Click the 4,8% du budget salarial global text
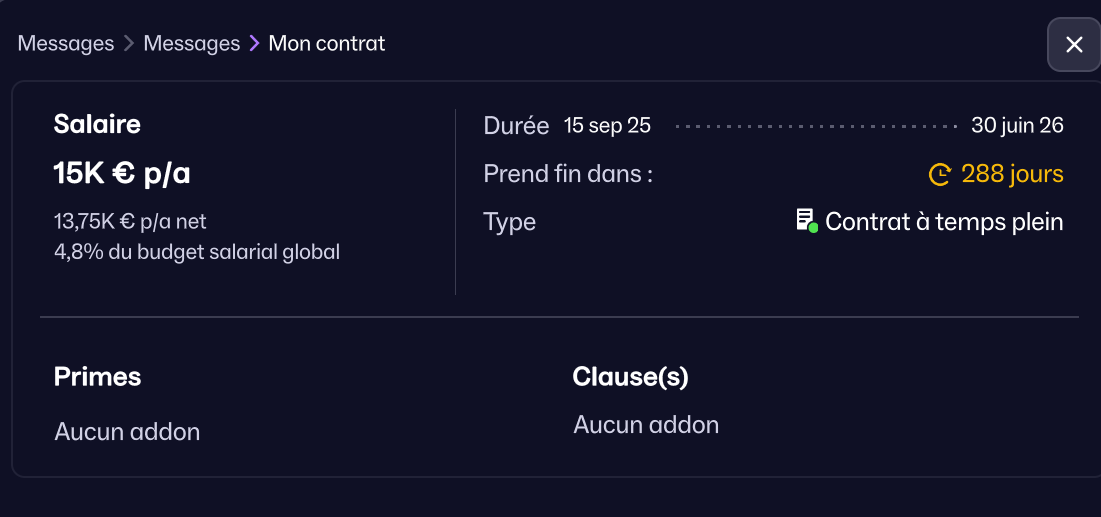 (x=197, y=252)
